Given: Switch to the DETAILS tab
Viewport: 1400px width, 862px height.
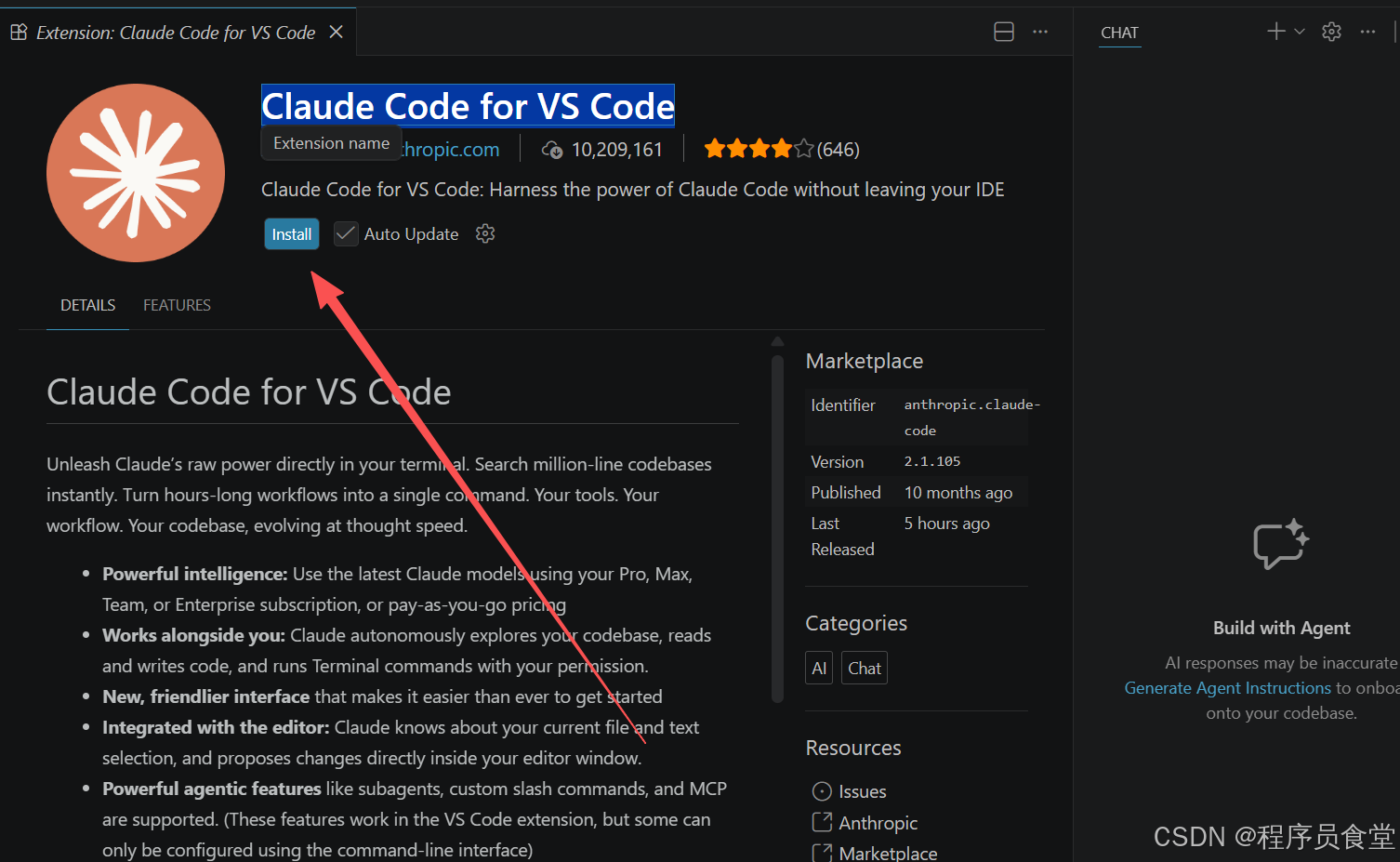Looking at the screenshot, I should pos(88,305).
